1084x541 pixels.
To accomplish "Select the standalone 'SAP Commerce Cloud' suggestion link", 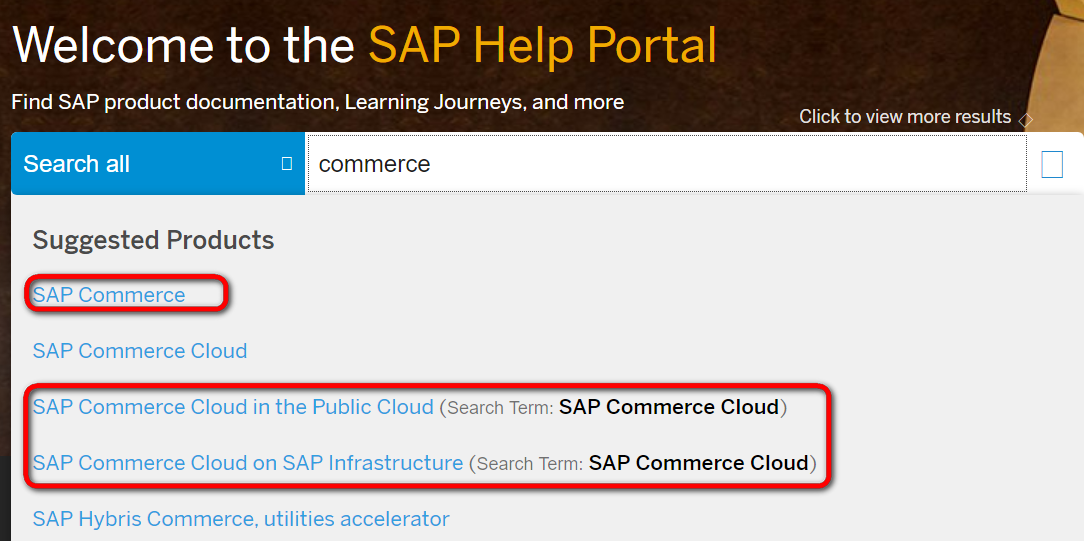I will 140,351.
